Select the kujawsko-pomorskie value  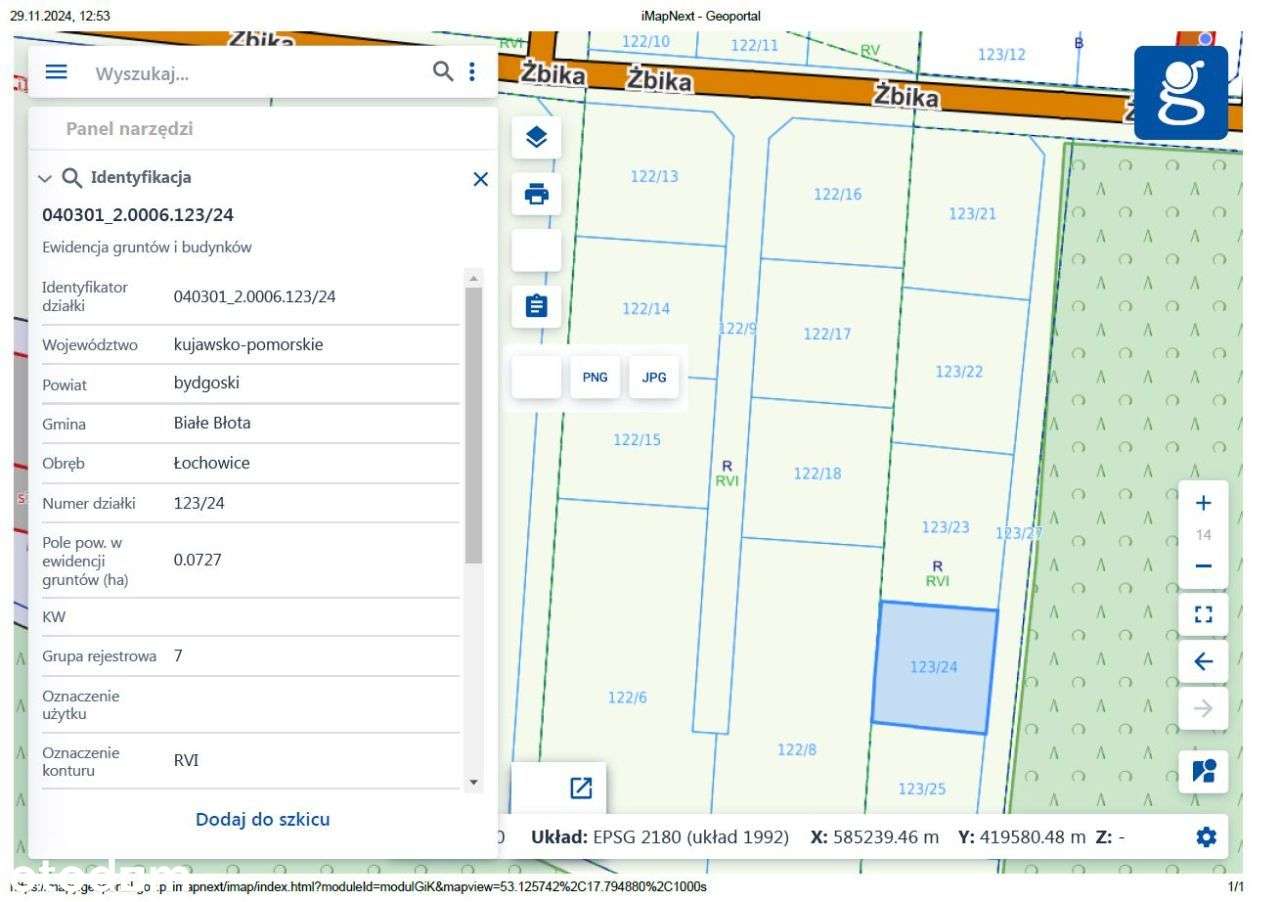pyautogui.click(x=248, y=345)
